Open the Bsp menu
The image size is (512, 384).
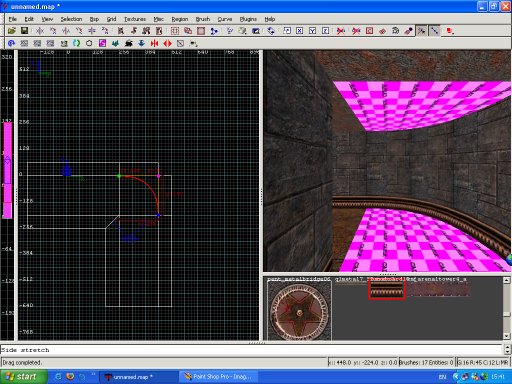pyautogui.click(x=94, y=19)
